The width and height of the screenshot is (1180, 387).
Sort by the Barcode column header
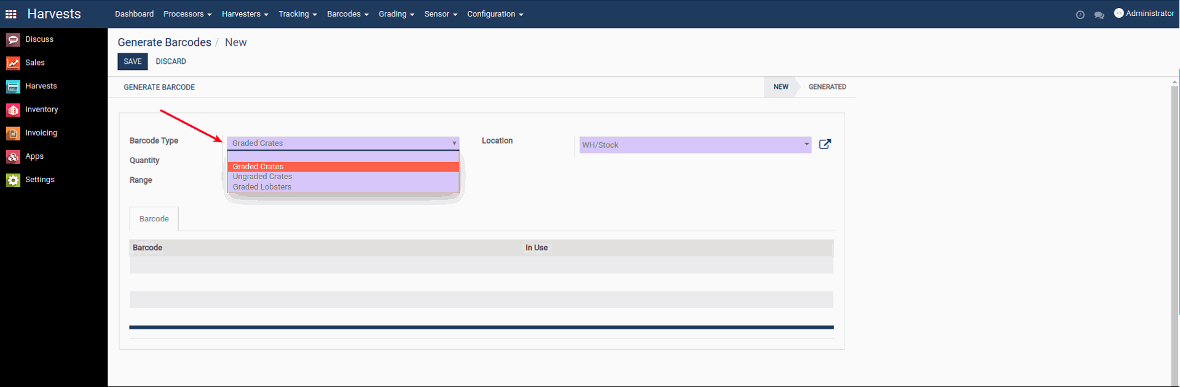coord(148,248)
